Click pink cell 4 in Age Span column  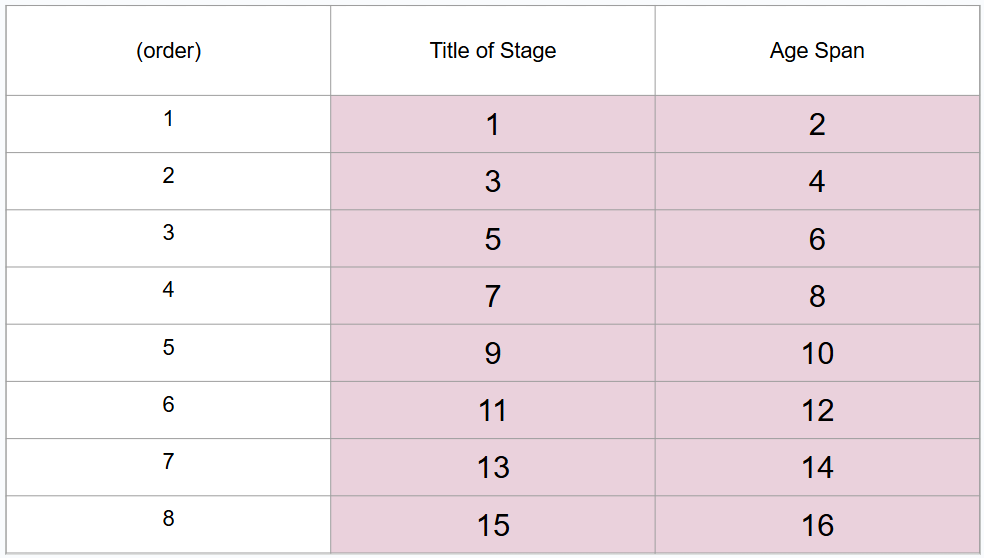817,181
